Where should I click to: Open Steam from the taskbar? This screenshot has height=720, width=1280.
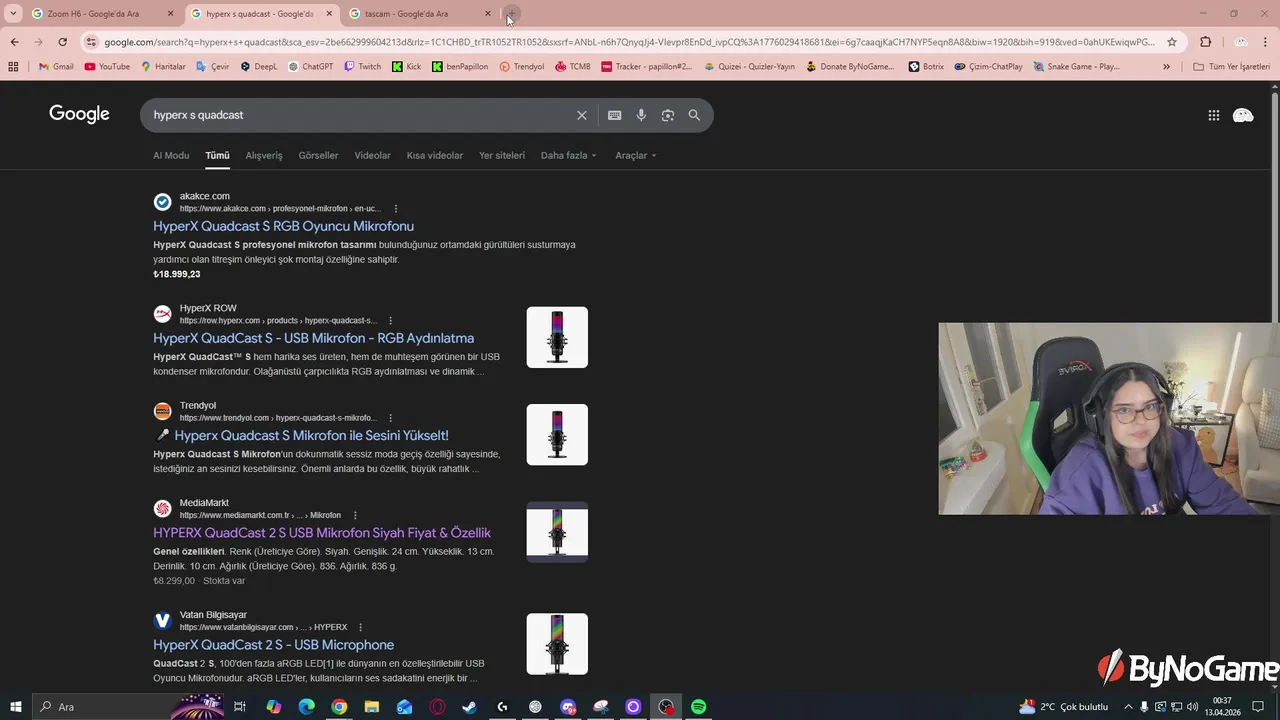tap(469, 707)
